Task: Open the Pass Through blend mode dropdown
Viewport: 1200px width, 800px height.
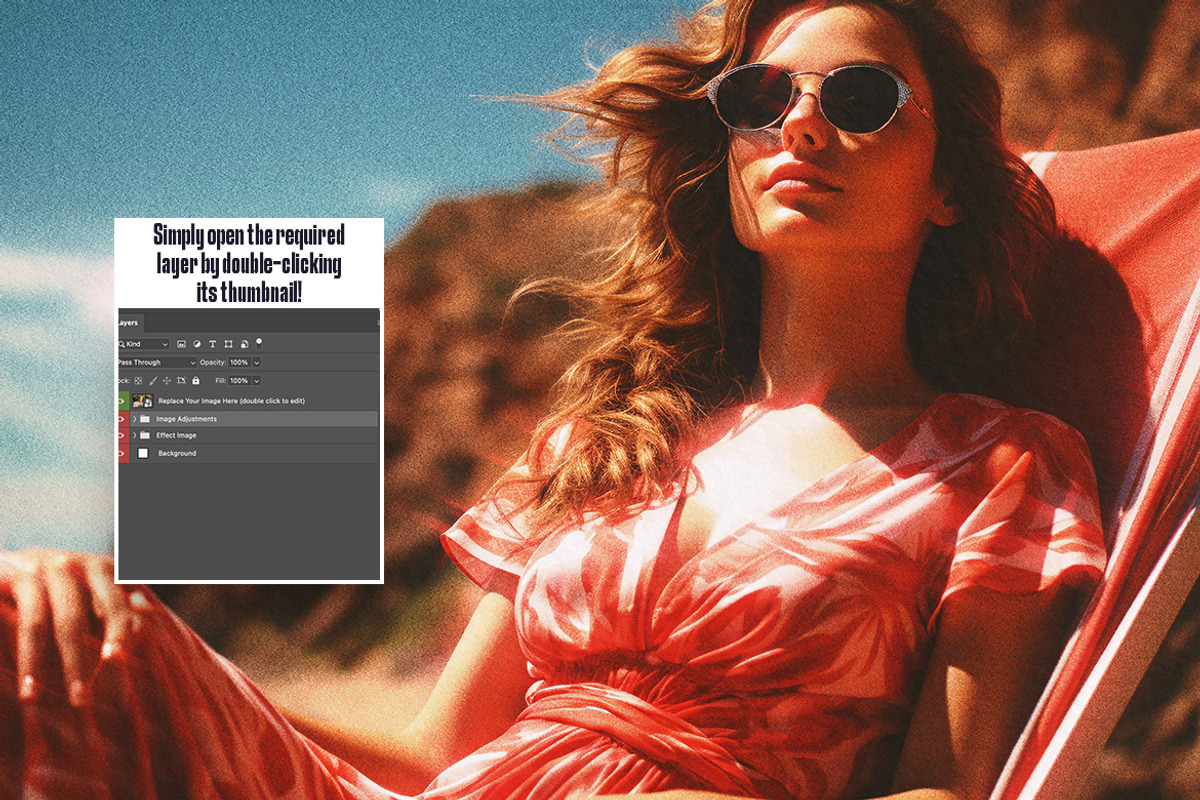Action: (x=157, y=363)
